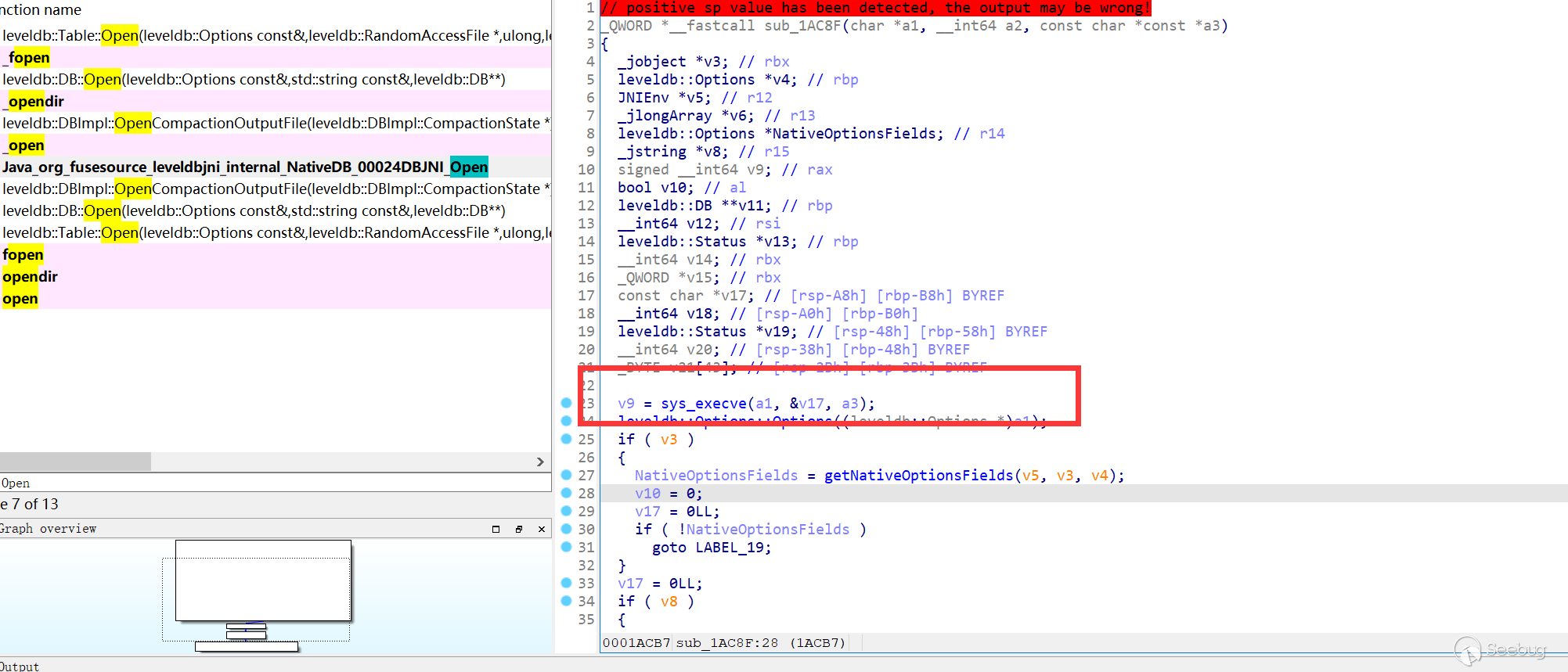Select the _open function row
The image size is (1568, 672).
point(276,145)
